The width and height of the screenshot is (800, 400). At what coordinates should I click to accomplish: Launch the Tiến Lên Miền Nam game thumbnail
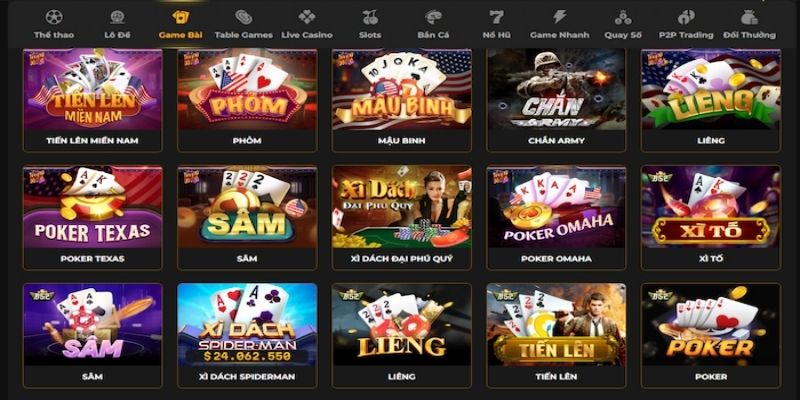93,89
